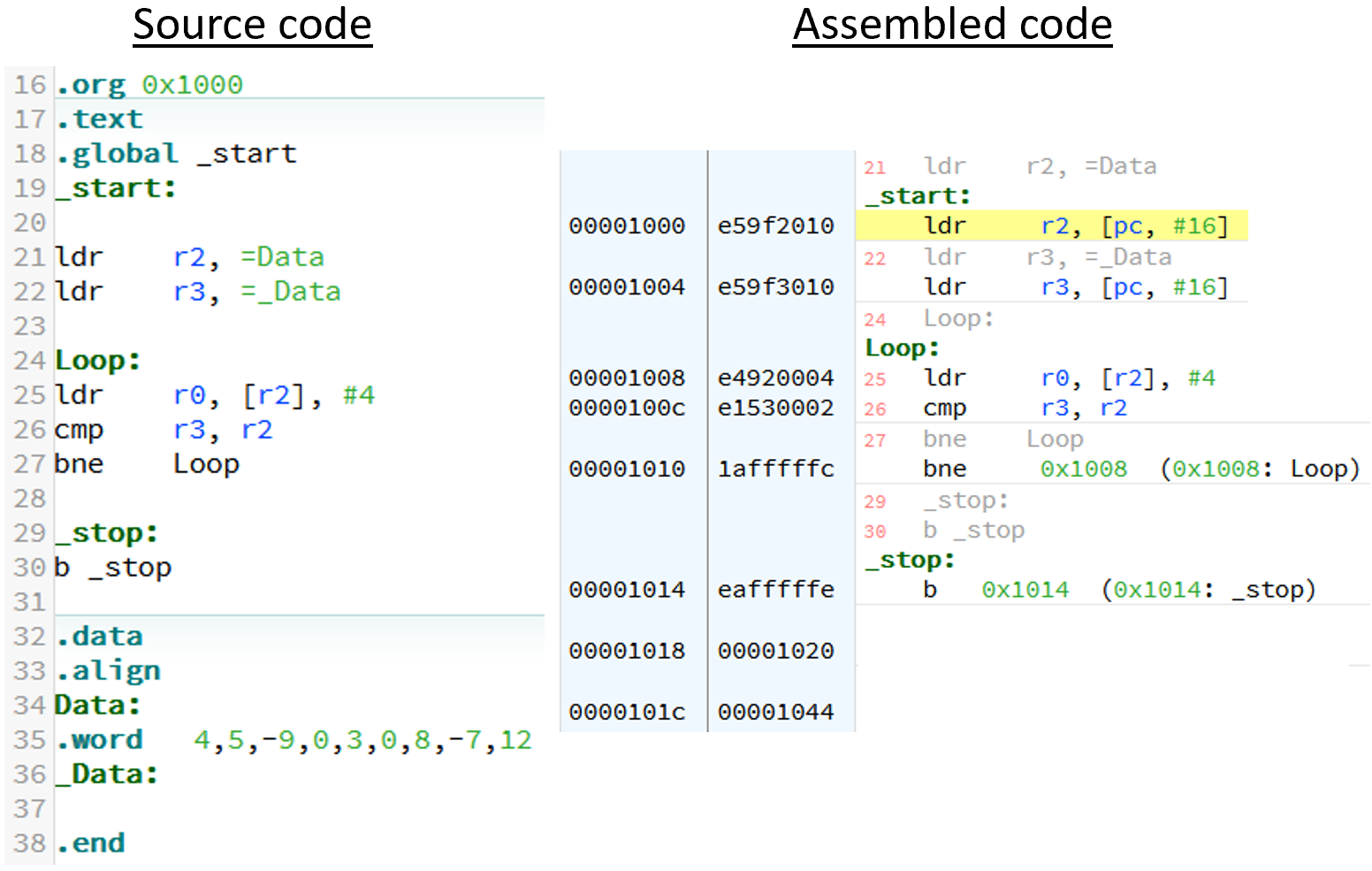Screen dimensions: 1372x871
Task: Select the .data directive on line 32
Action: click(99, 635)
